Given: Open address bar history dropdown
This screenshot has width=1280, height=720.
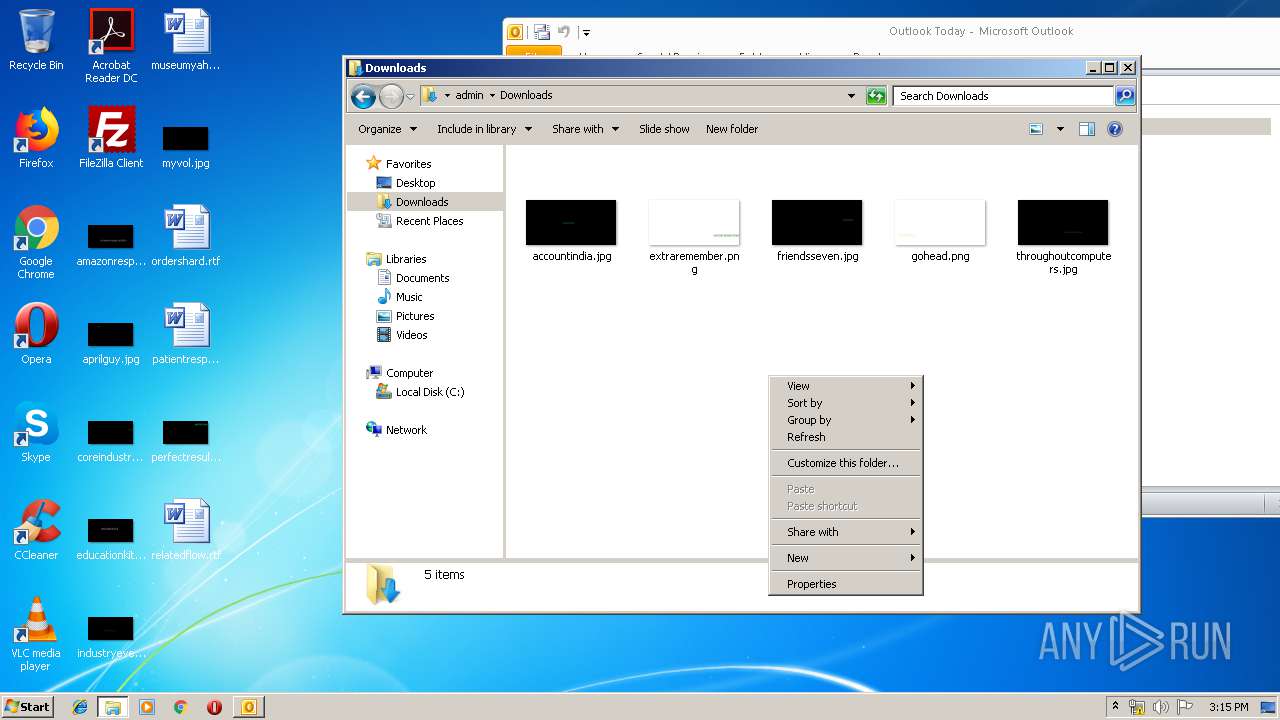Looking at the screenshot, I should [851, 96].
